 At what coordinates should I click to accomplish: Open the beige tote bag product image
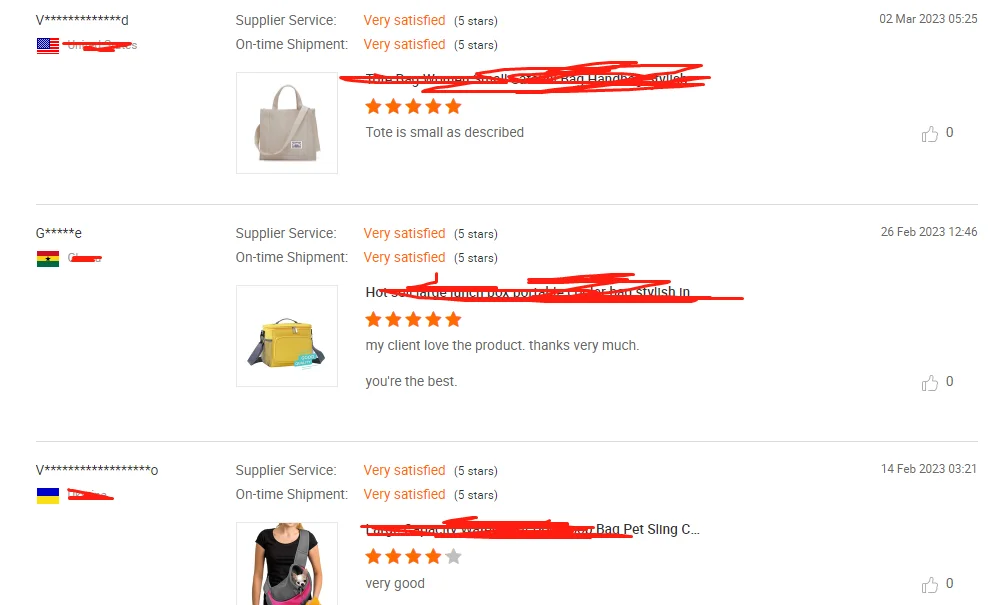click(287, 123)
